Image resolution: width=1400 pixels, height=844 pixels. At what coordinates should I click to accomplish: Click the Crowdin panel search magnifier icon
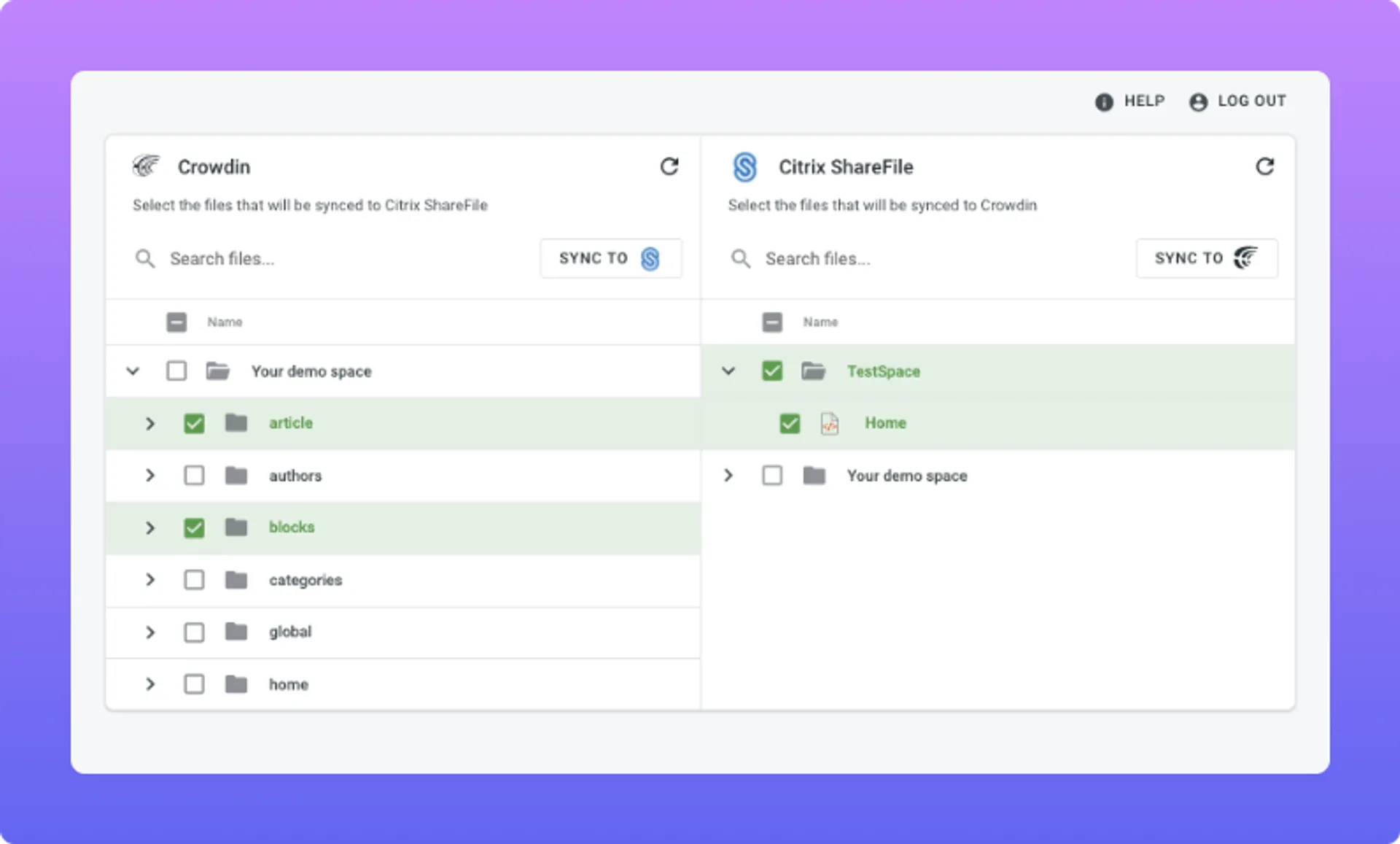pos(145,258)
